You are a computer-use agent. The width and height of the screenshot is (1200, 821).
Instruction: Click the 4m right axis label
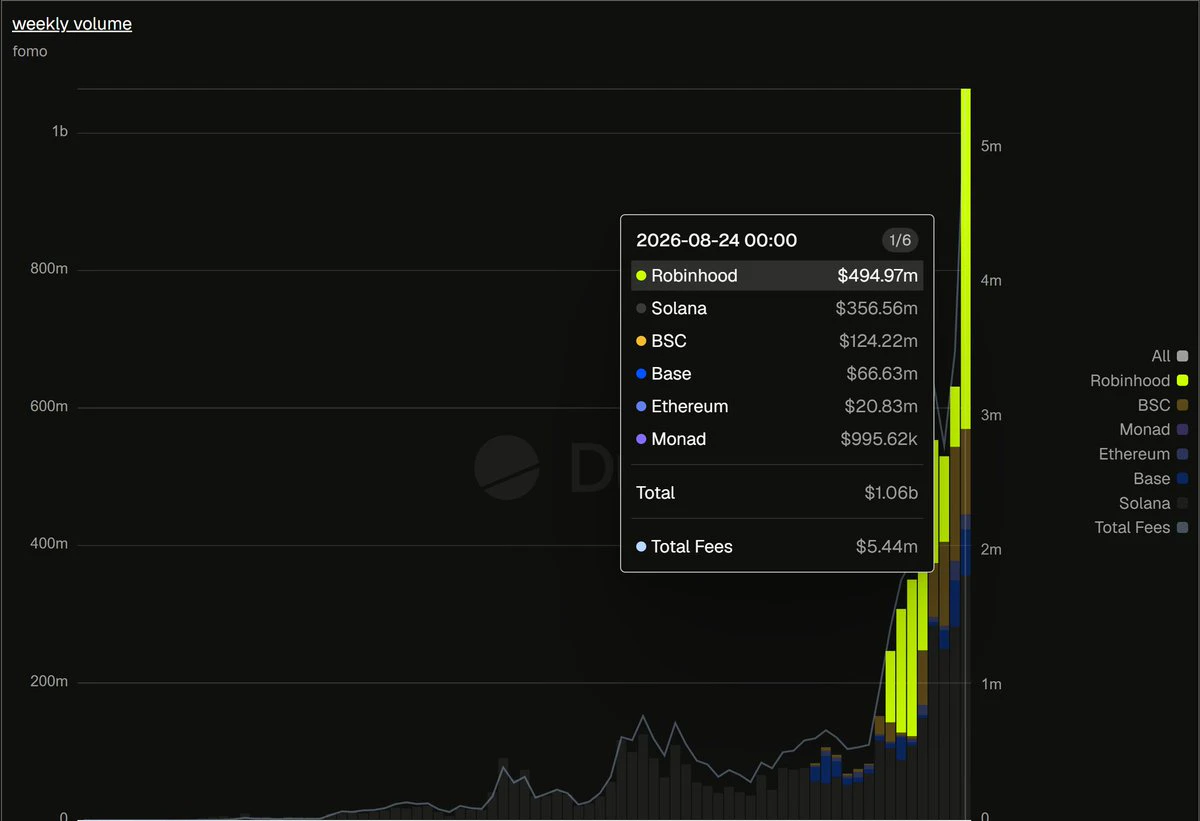(x=991, y=281)
